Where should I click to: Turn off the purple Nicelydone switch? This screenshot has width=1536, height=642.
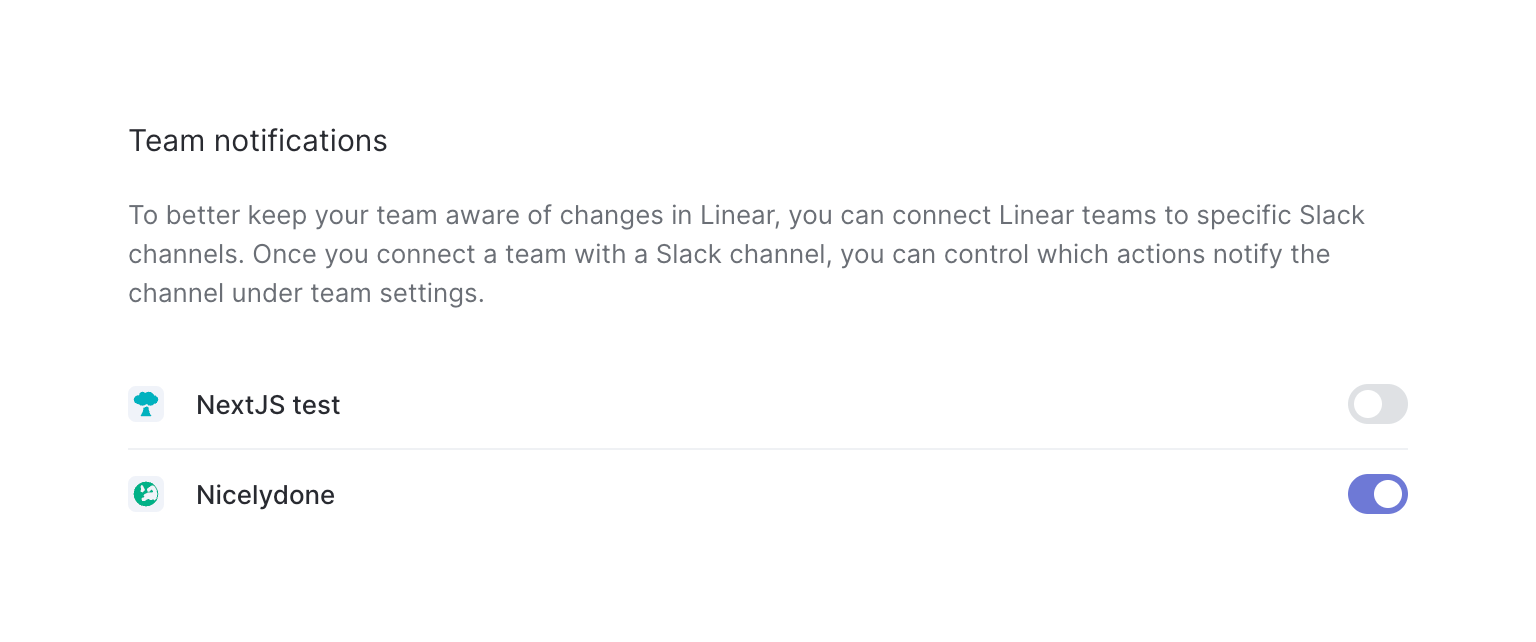pos(1377,494)
